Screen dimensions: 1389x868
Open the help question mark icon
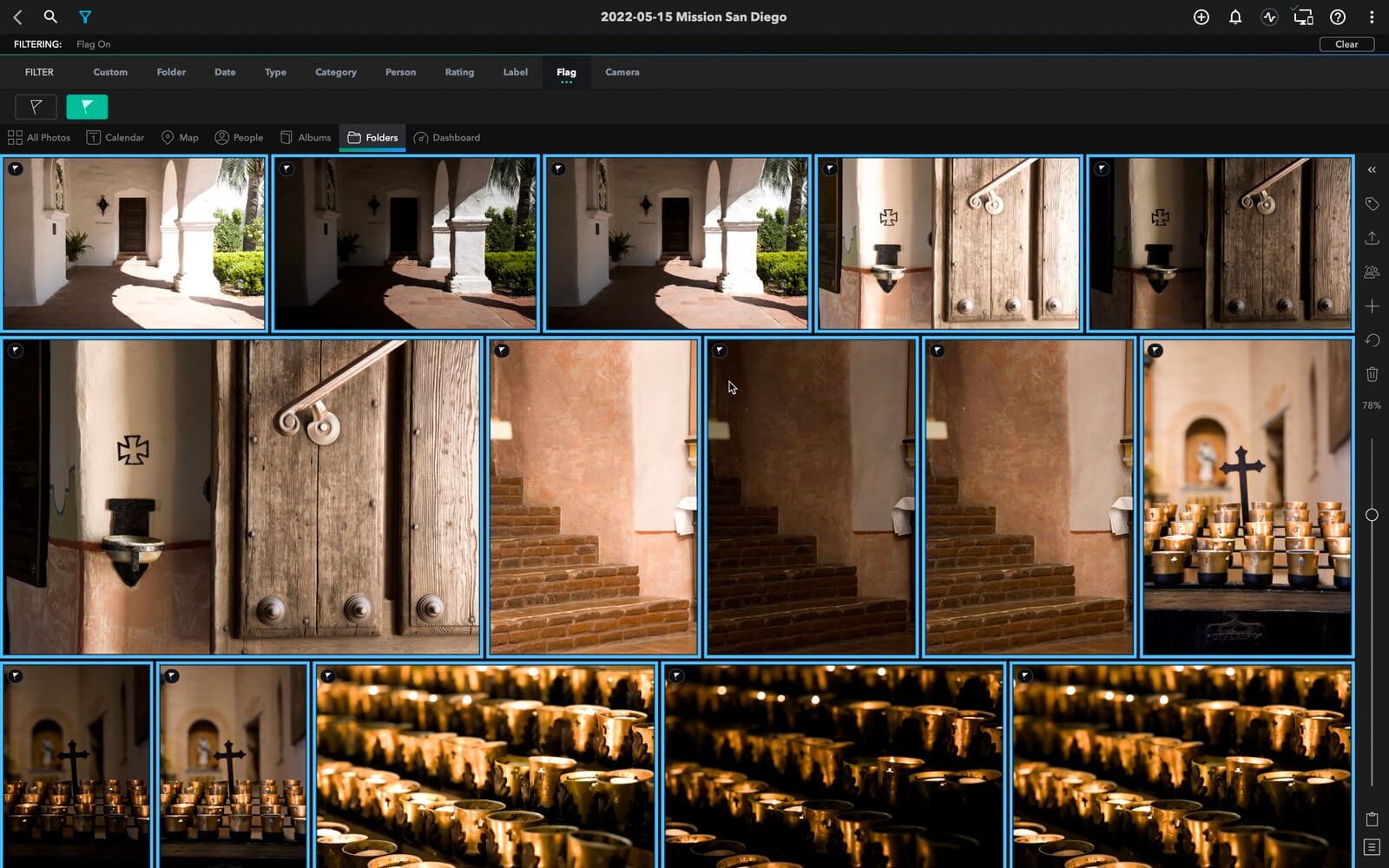click(x=1338, y=16)
